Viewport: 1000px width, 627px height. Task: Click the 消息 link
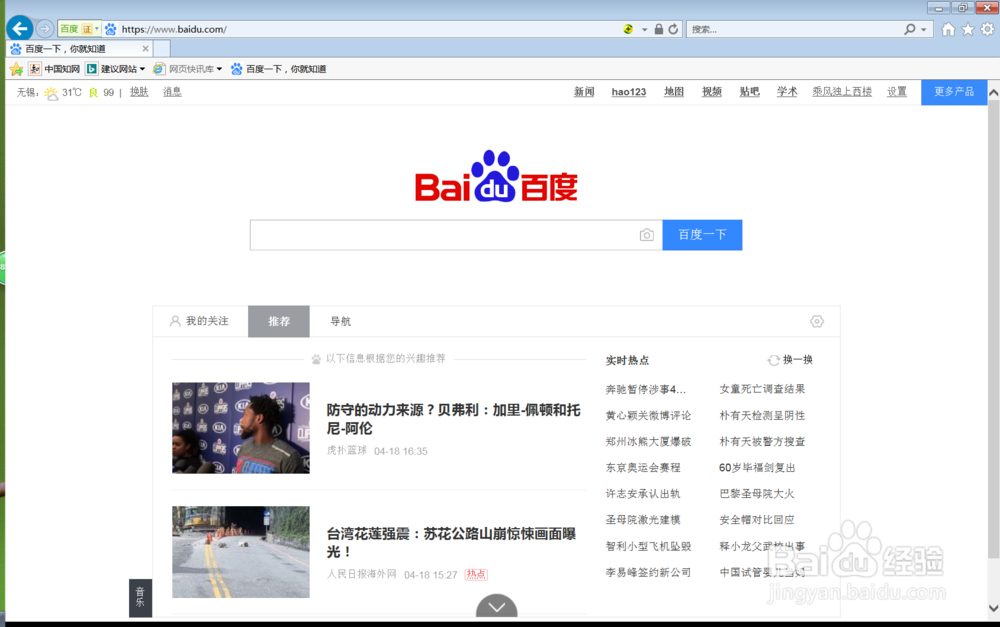click(x=172, y=92)
